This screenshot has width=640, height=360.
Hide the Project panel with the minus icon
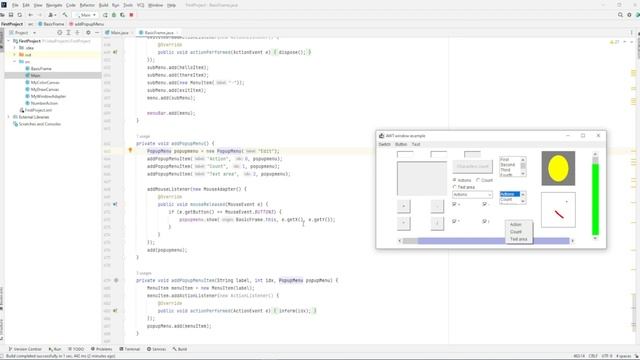click(97, 33)
